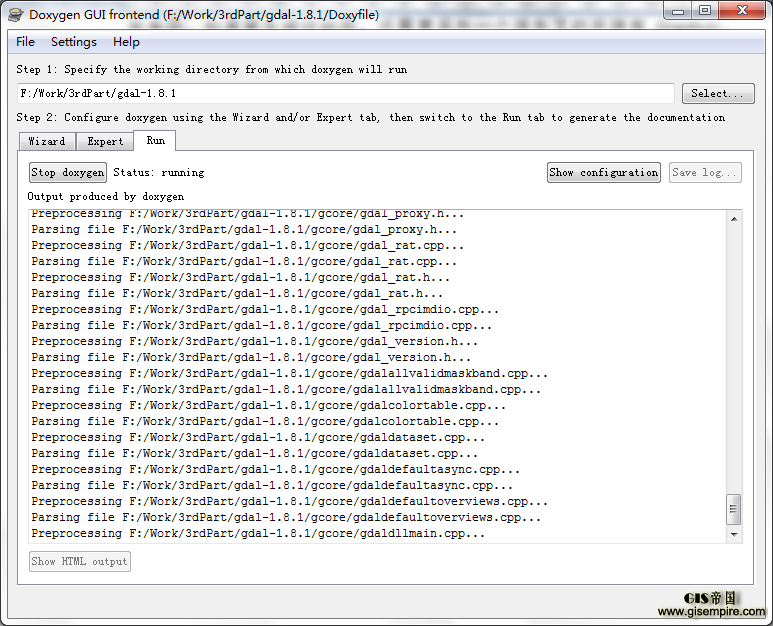Click log line 'Parsing file ...gdaldefaultoverviews.cpp'

[x=286, y=518]
